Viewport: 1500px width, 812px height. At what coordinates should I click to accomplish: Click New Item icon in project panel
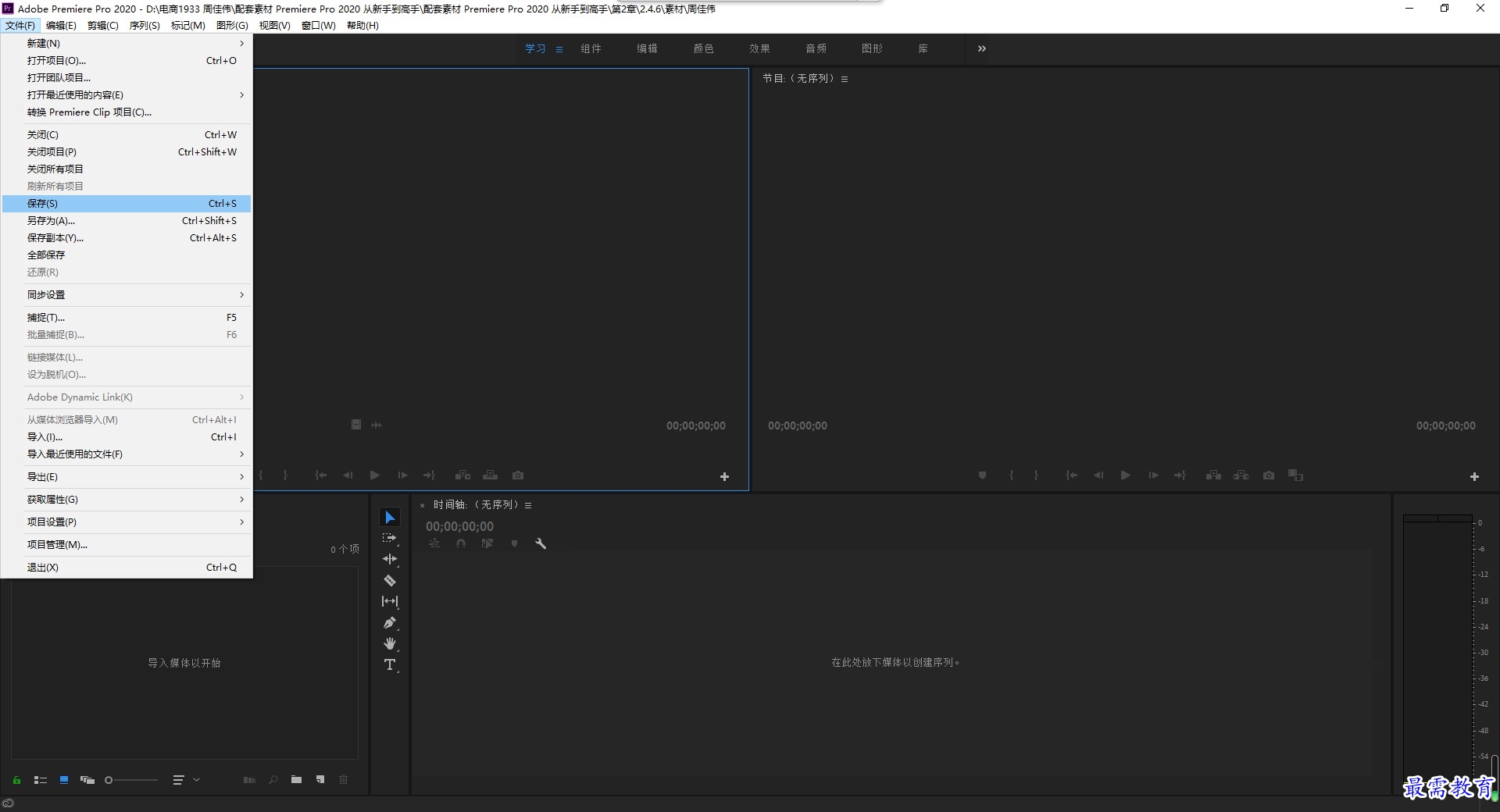[x=320, y=779]
